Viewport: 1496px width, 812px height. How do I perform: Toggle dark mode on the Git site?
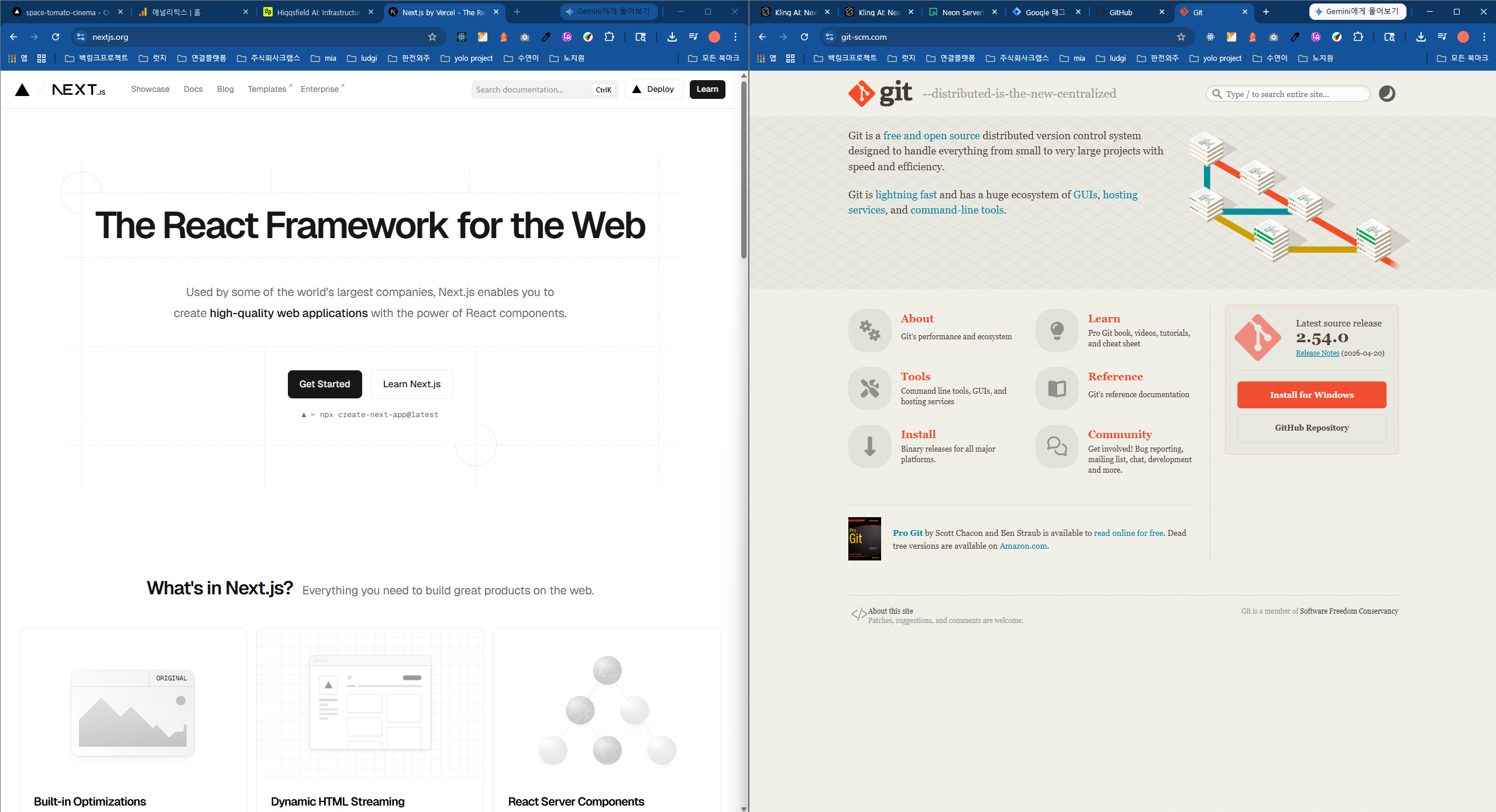1387,94
